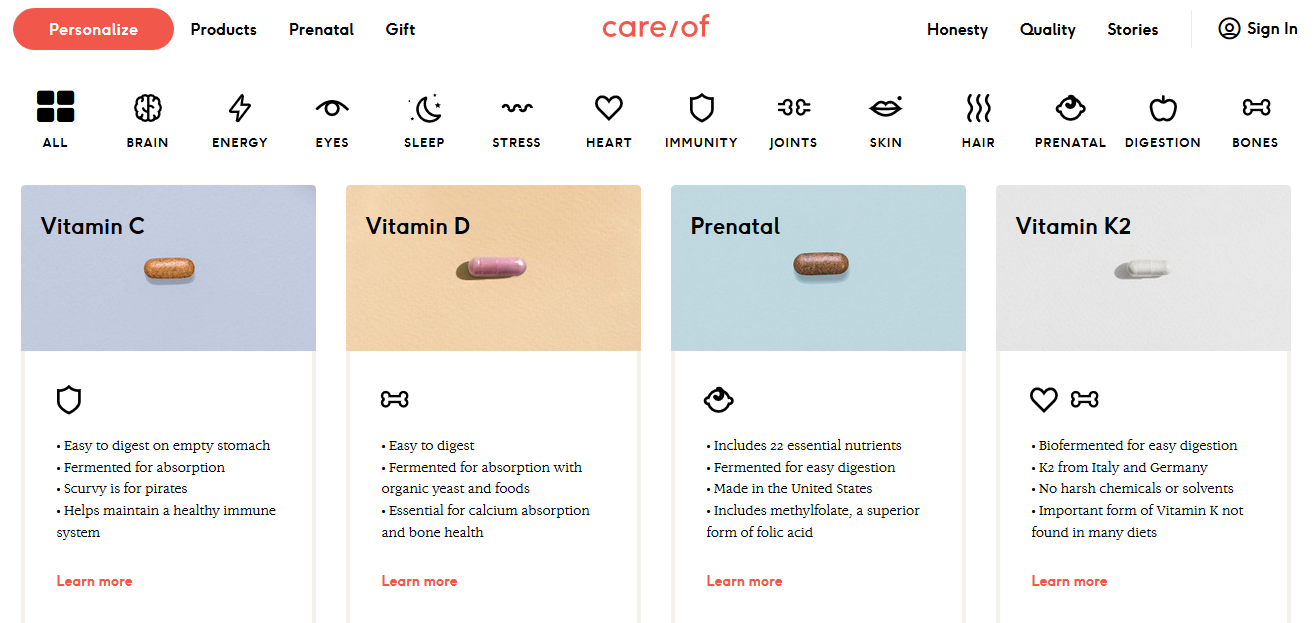
Task: Select the DIGESTION stomach icon
Action: [x=1163, y=107]
